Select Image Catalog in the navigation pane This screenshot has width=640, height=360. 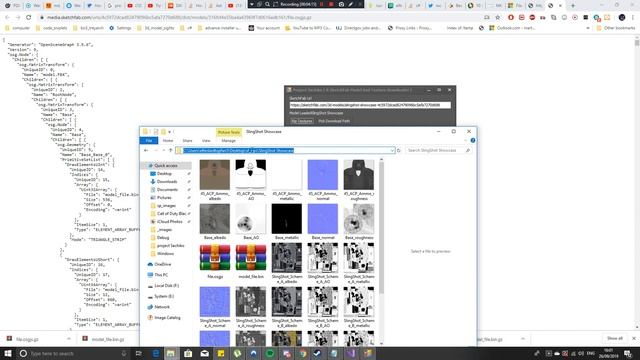click(x=167, y=318)
